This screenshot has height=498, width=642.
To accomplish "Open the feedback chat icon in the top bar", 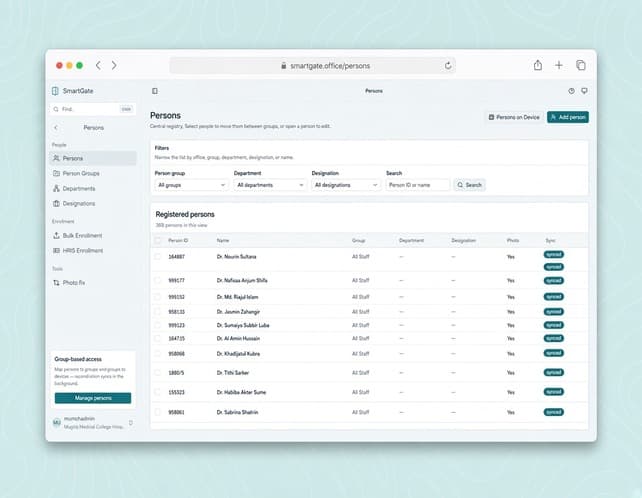I will pos(584,91).
